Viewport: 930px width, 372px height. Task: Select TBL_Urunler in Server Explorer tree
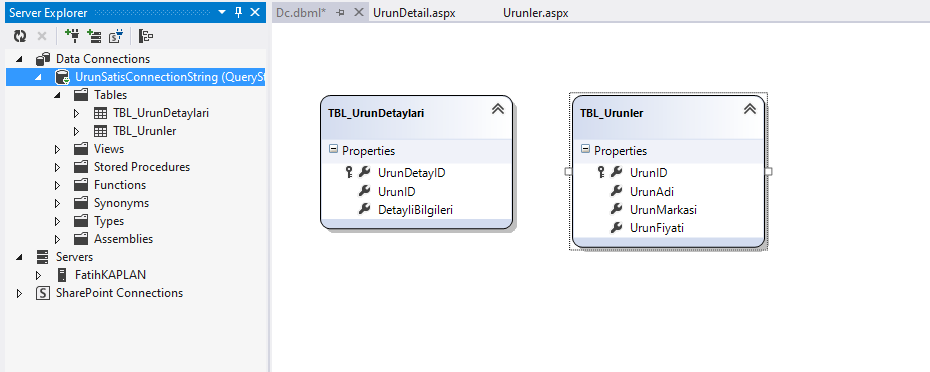144,131
